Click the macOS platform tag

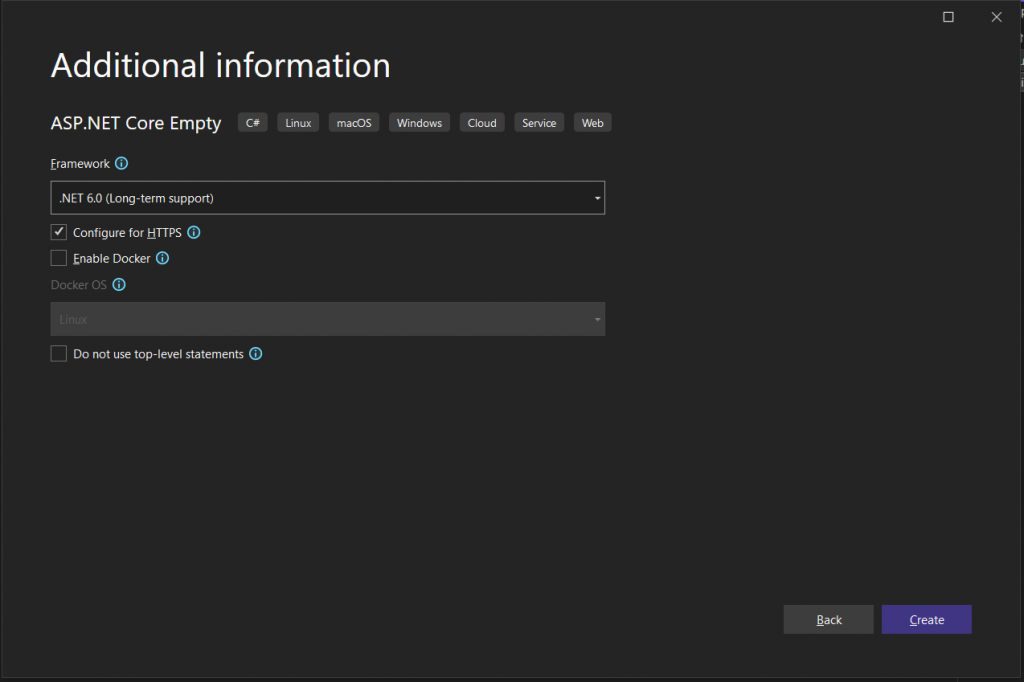pos(354,123)
